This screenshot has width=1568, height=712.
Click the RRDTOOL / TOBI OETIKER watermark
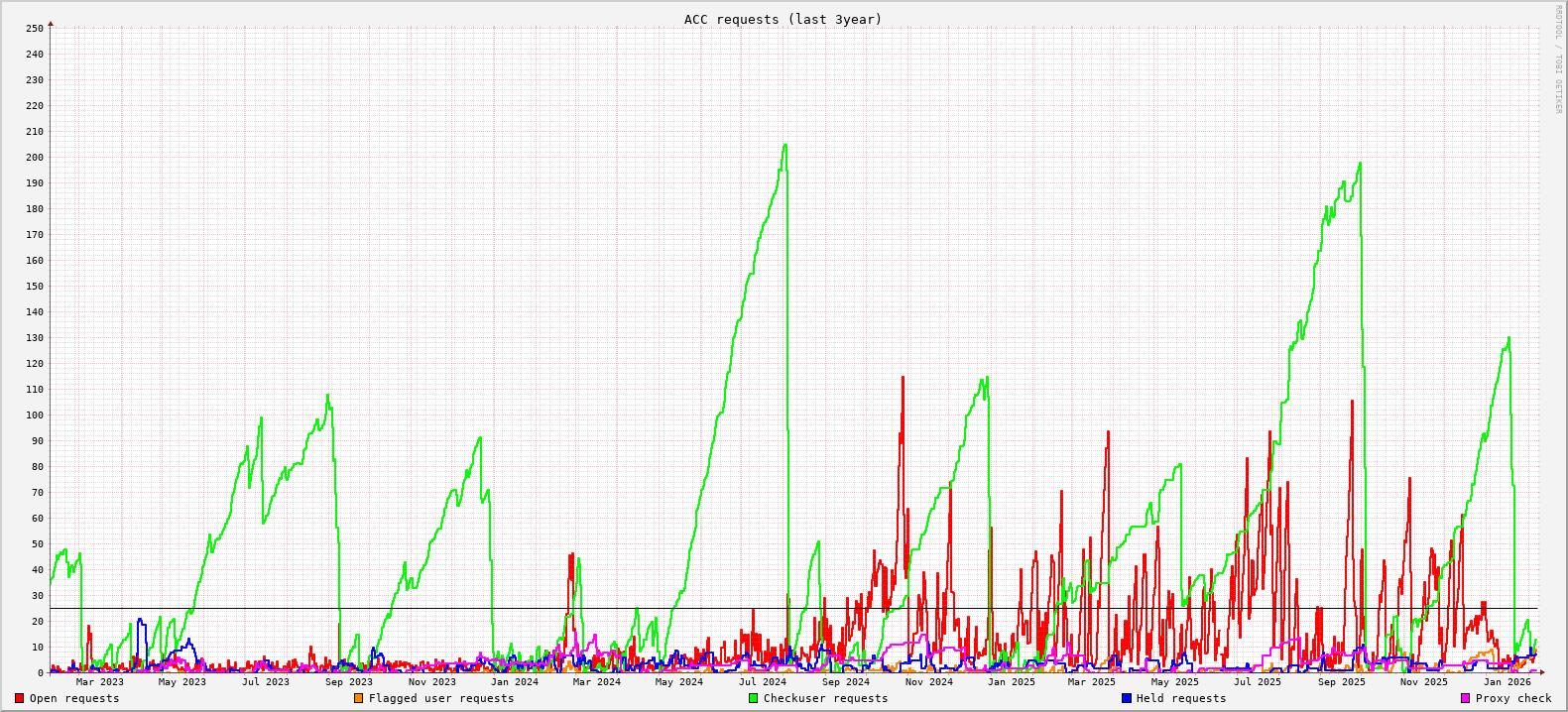point(1558,59)
